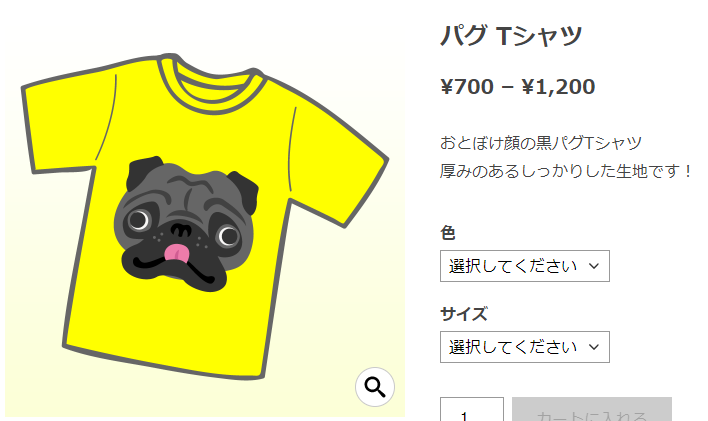The image size is (708, 421).
Task: Click the 色 field label
Action: [448, 233]
